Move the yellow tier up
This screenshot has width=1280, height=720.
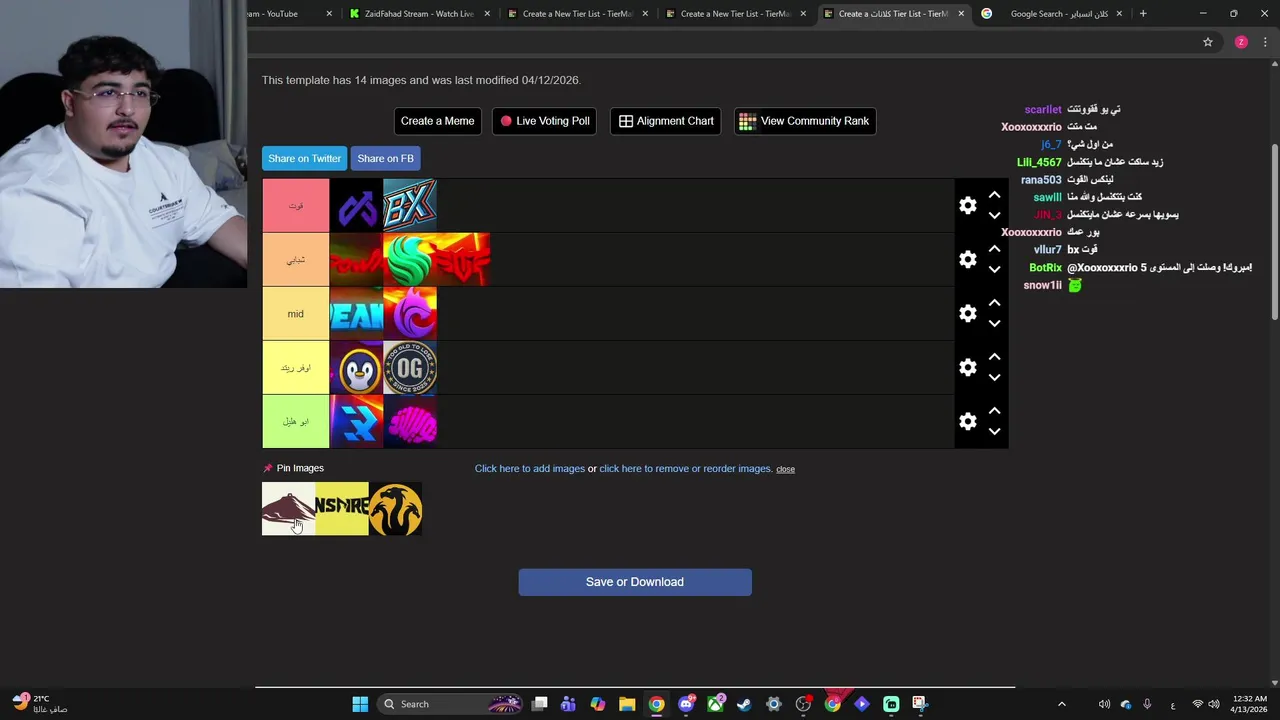click(994, 357)
